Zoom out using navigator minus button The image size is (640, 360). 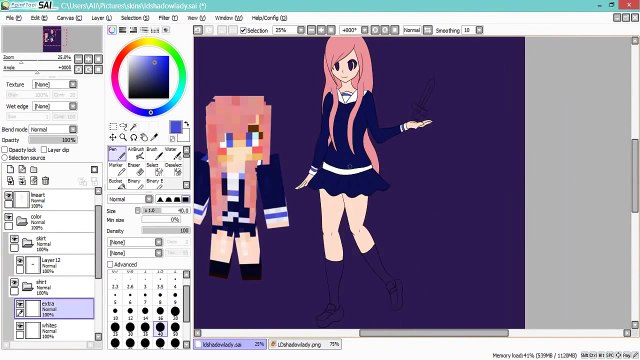tap(78, 59)
